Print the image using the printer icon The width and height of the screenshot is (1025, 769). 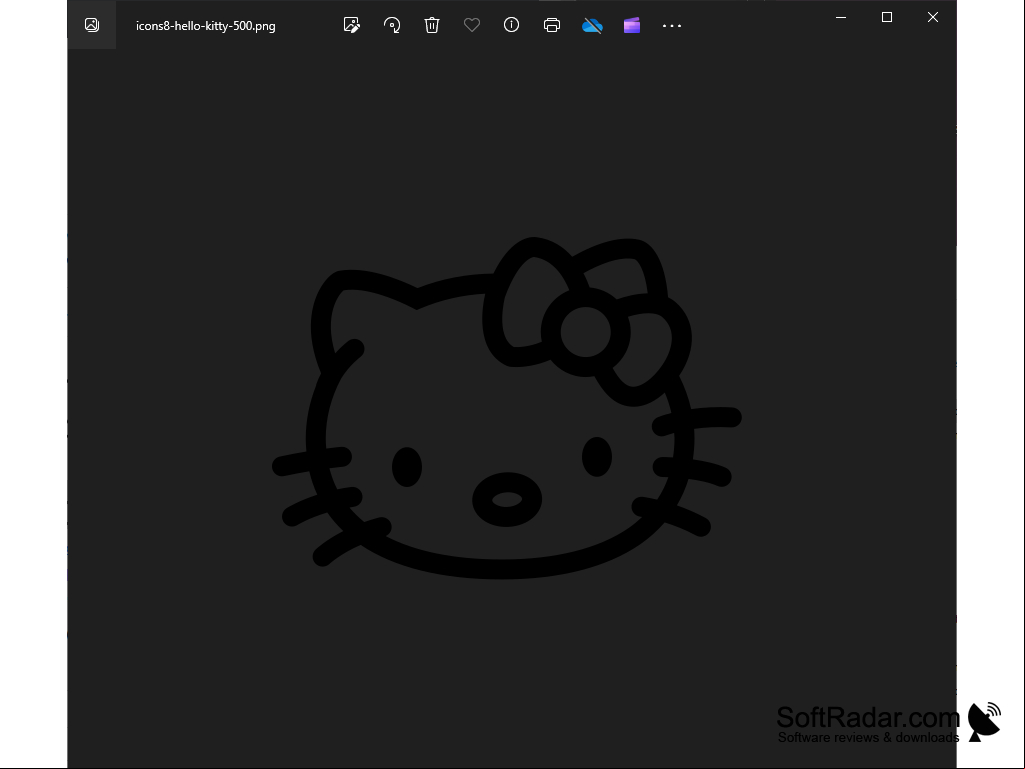click(552, 26)
